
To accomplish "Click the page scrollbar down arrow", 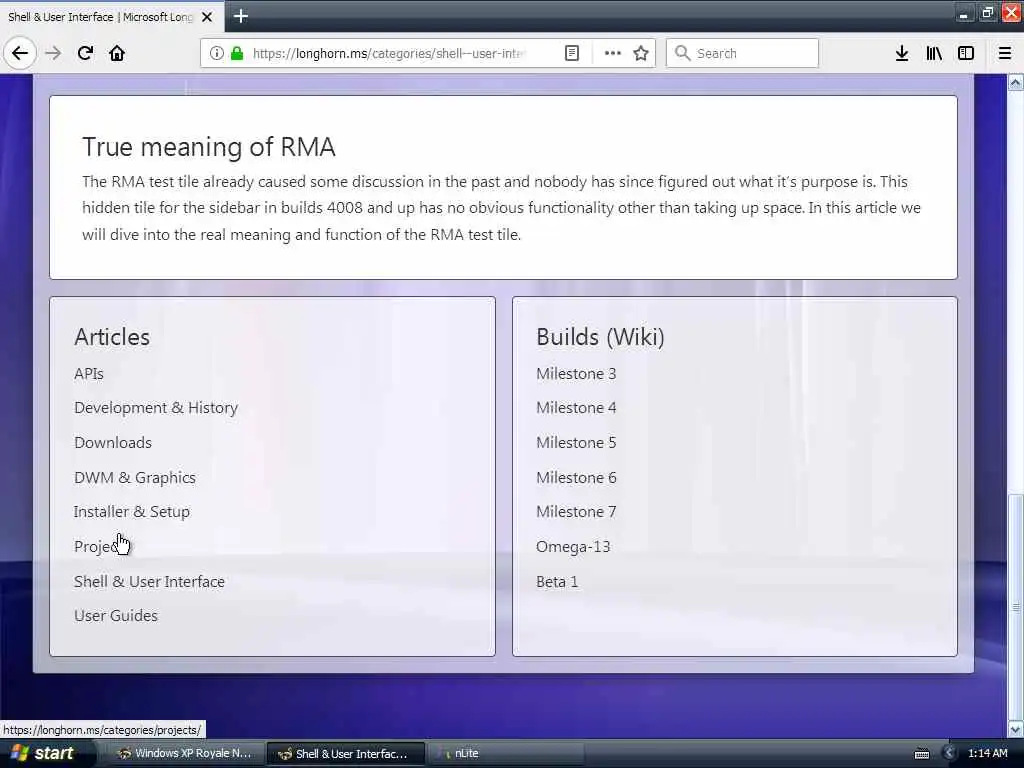I will click(1015, 728).
